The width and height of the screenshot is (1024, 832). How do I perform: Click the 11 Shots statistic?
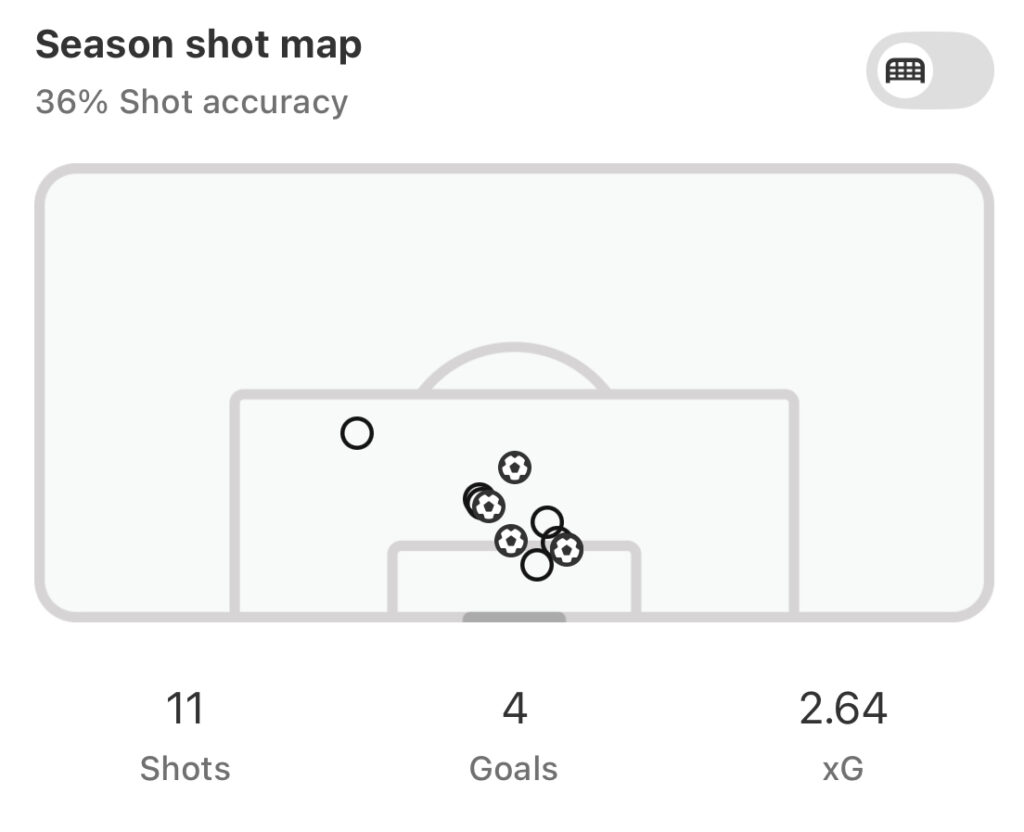(x=185, y=709)
